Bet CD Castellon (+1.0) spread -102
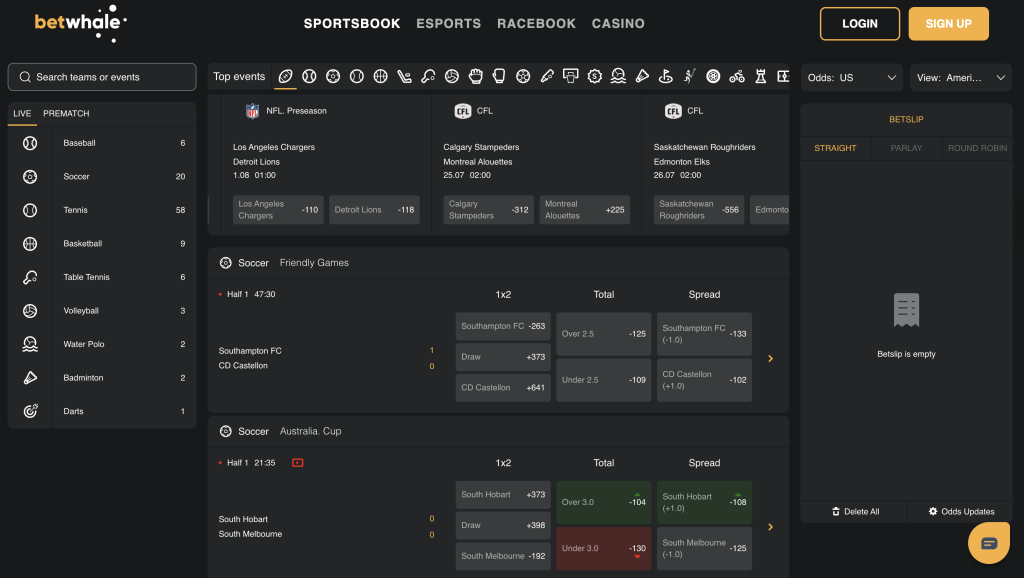The height and width of the screenshot is (578, 1024). click(704, 379)
